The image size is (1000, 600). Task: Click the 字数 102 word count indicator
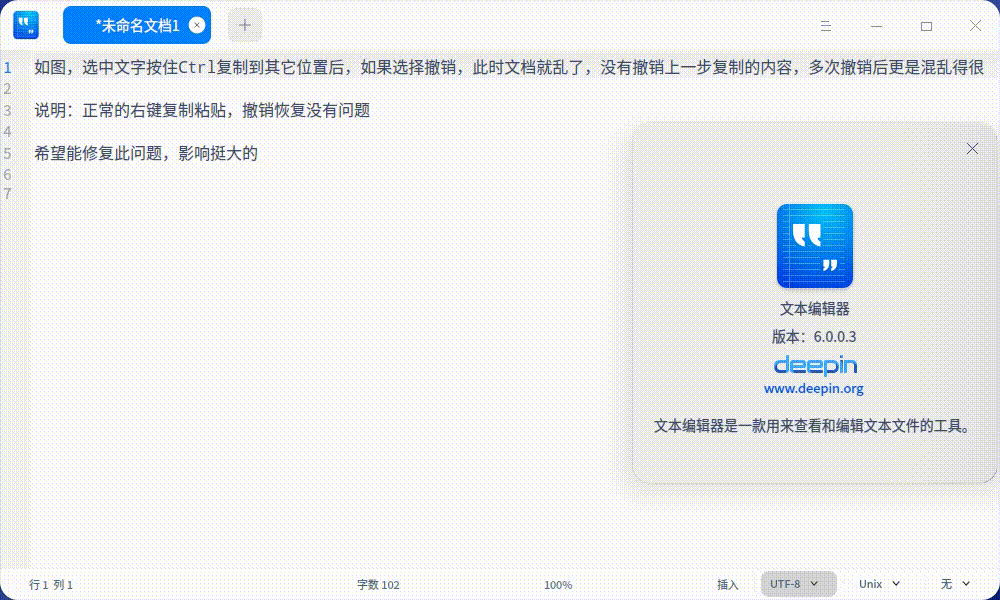[x=378, y=584]
